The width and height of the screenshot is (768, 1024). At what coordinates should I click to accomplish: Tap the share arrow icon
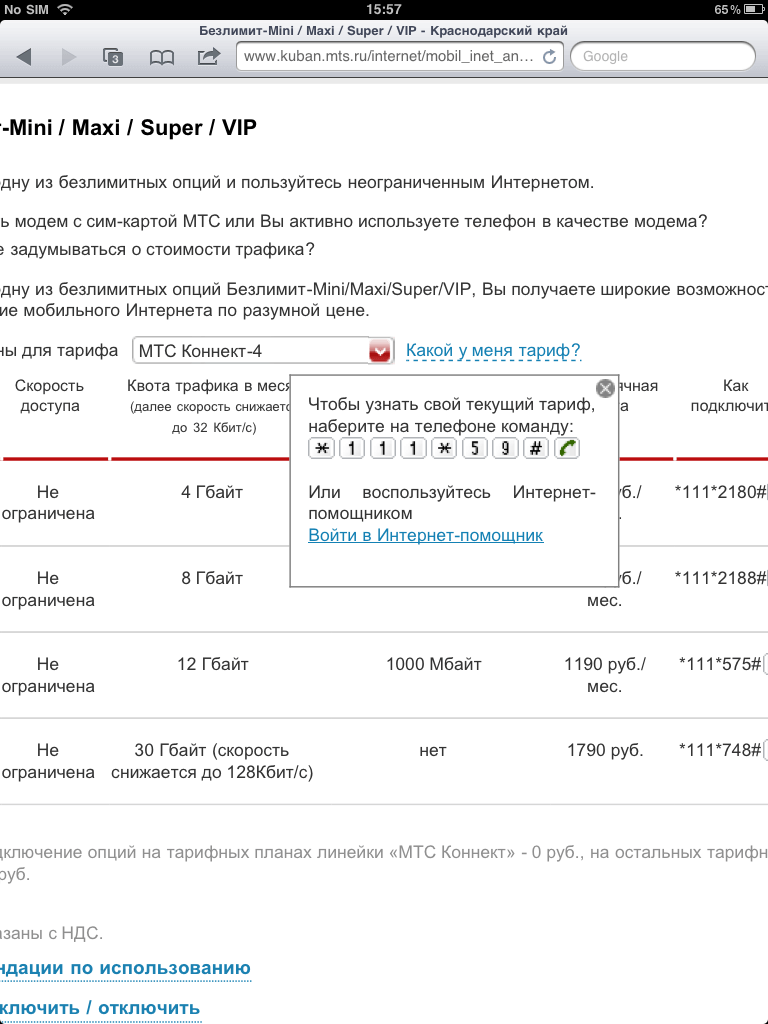click(208, 57)
